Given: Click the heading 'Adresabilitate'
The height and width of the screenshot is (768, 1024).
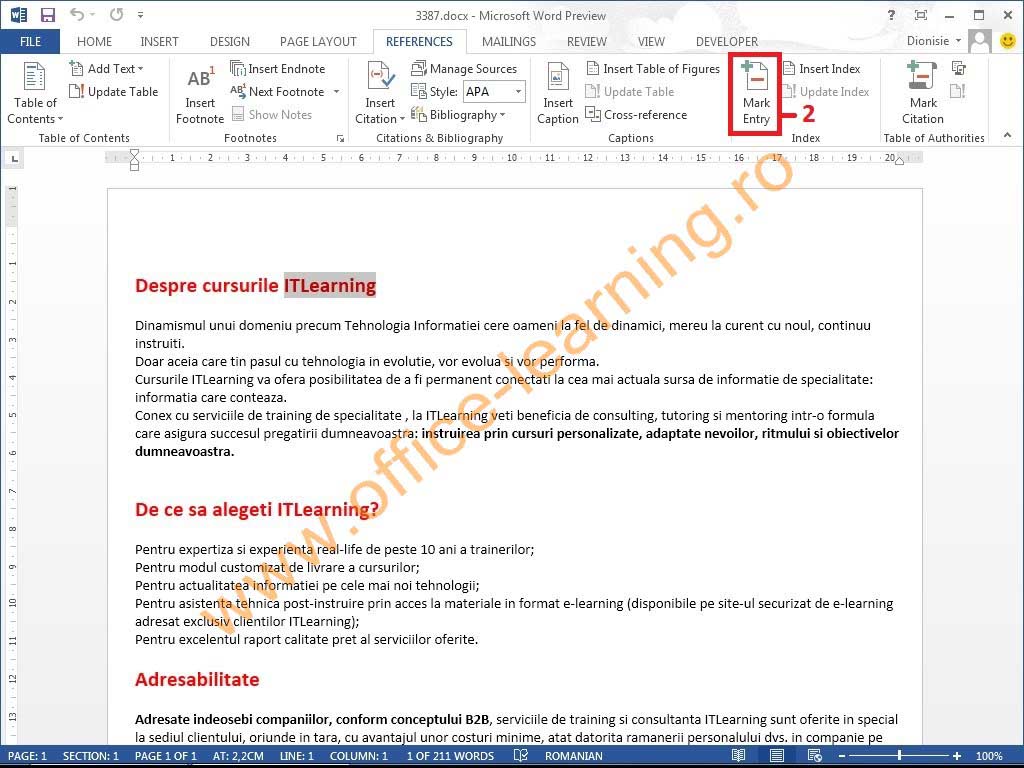Looking at the screenshot, I should point(197,679).
